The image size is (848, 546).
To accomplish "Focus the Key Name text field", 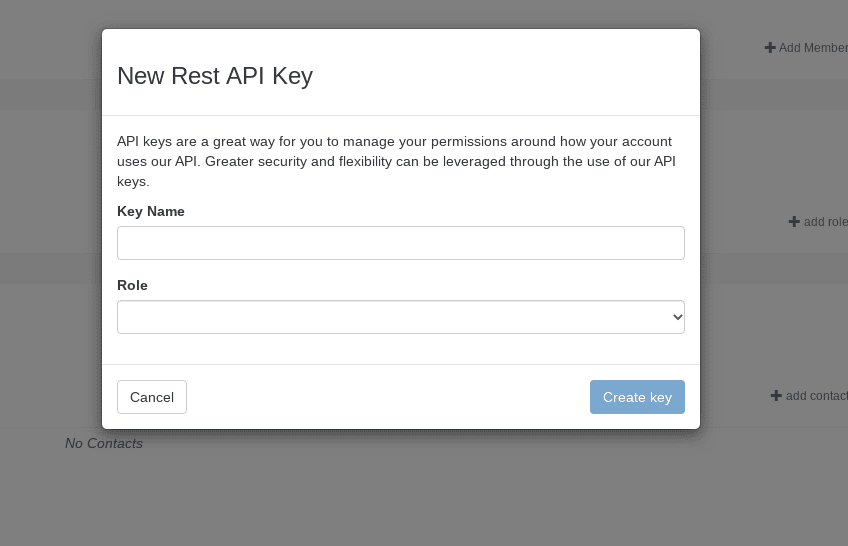I will pyautogui.click(x=400, y=243).
